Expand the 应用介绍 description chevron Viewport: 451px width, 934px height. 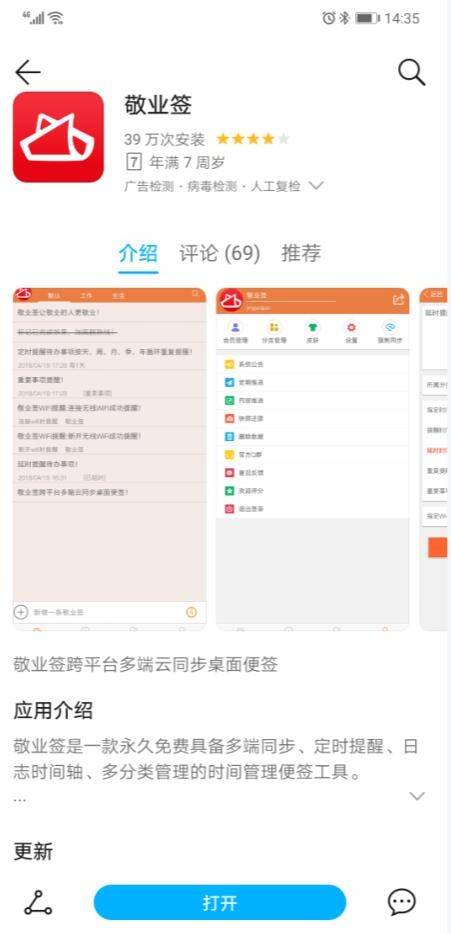coord(417,796)
